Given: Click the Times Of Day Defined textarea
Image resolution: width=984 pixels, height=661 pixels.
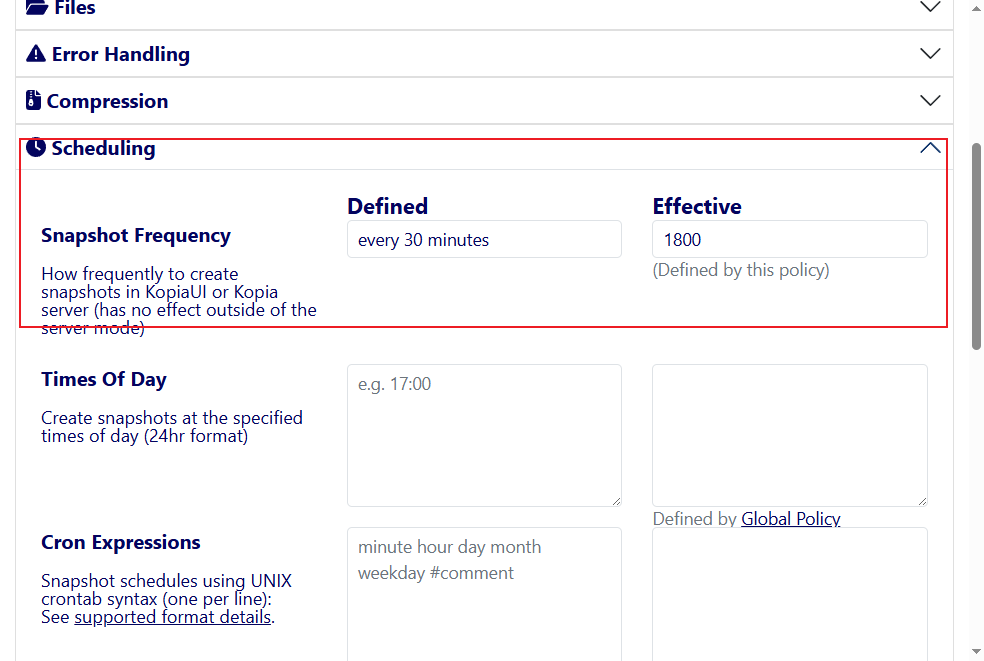Looking at the screenshot, I should pos(484,435).
